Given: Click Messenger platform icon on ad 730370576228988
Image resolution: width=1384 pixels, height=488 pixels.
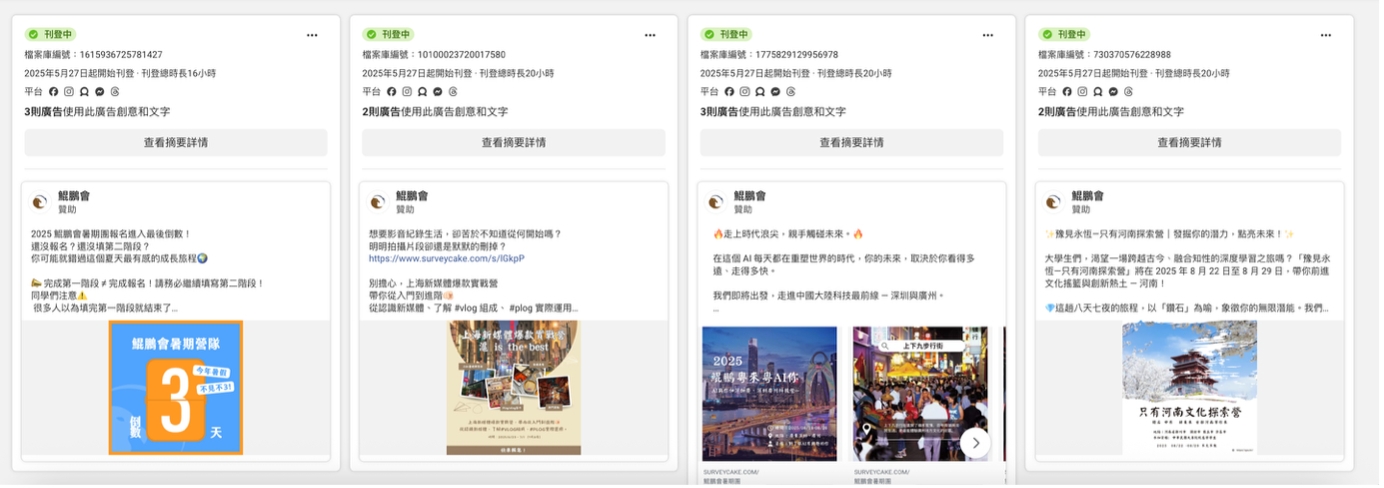Looking at the screenshot, I should 1114,92.
